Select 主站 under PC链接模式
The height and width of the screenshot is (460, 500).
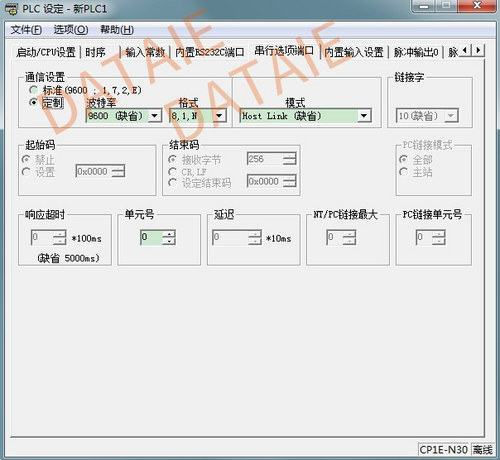416,172
